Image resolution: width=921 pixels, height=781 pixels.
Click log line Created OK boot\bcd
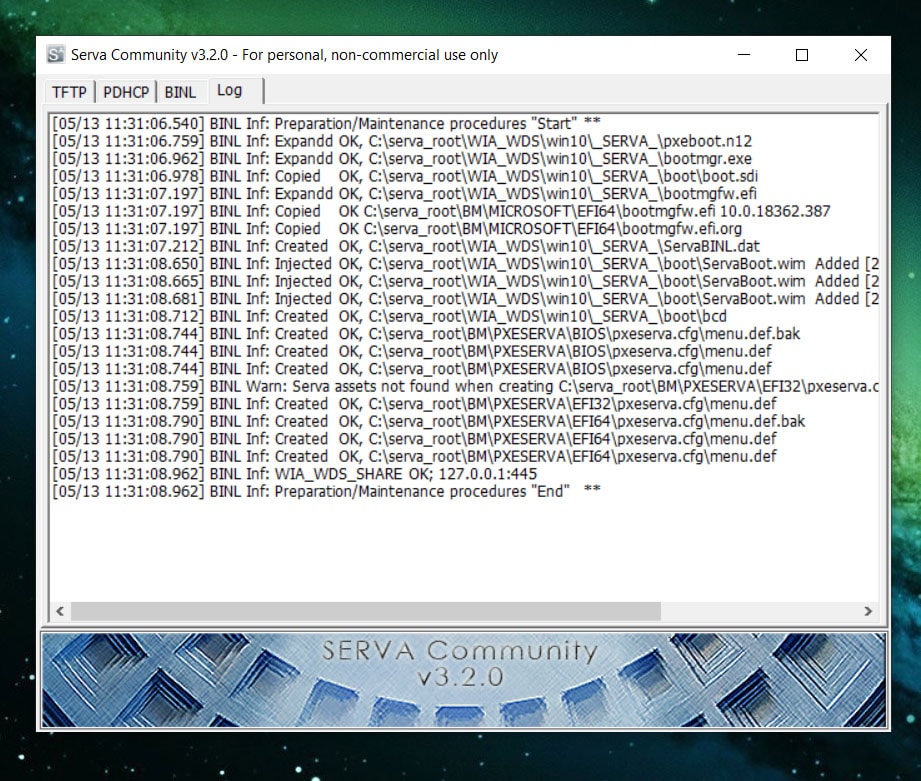pos(389,317)
